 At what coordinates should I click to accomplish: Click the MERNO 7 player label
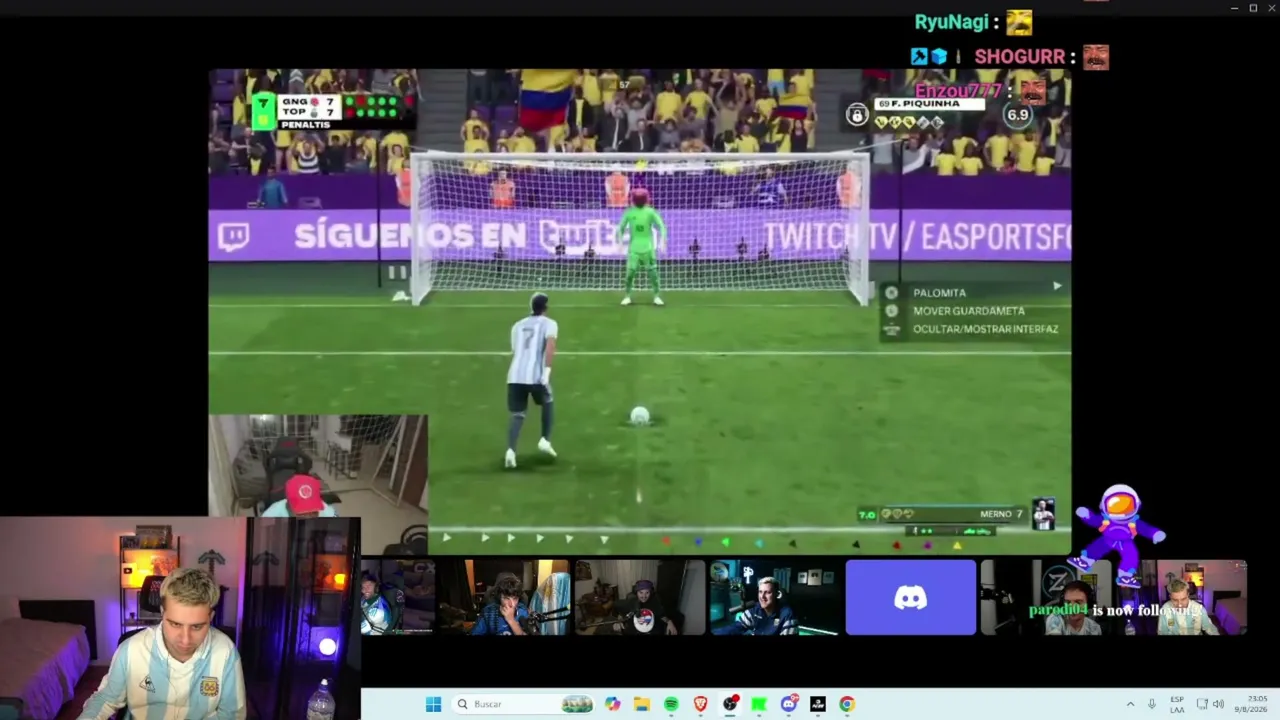[x=1001, y=514]
